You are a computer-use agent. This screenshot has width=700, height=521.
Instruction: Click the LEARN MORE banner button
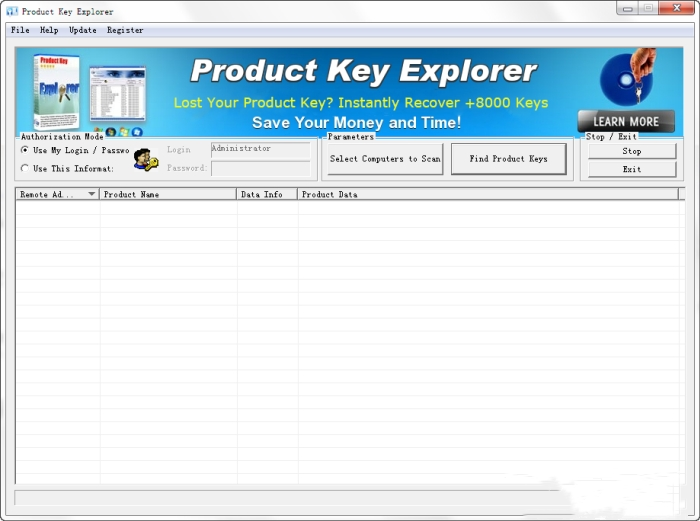pyautogui.click(x=626, y=121)
